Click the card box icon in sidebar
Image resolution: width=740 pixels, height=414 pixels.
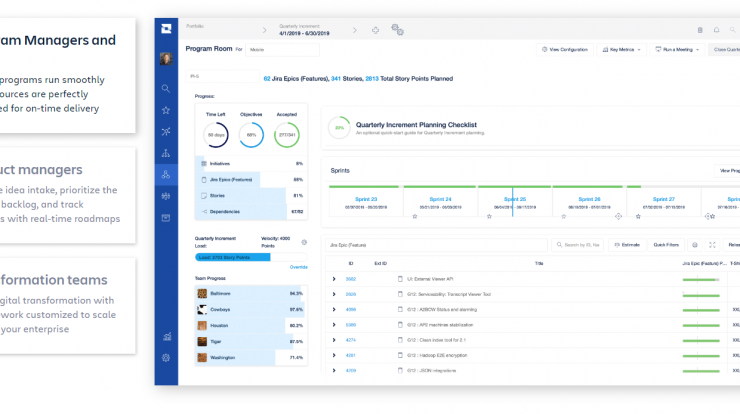tap(166, 218)
